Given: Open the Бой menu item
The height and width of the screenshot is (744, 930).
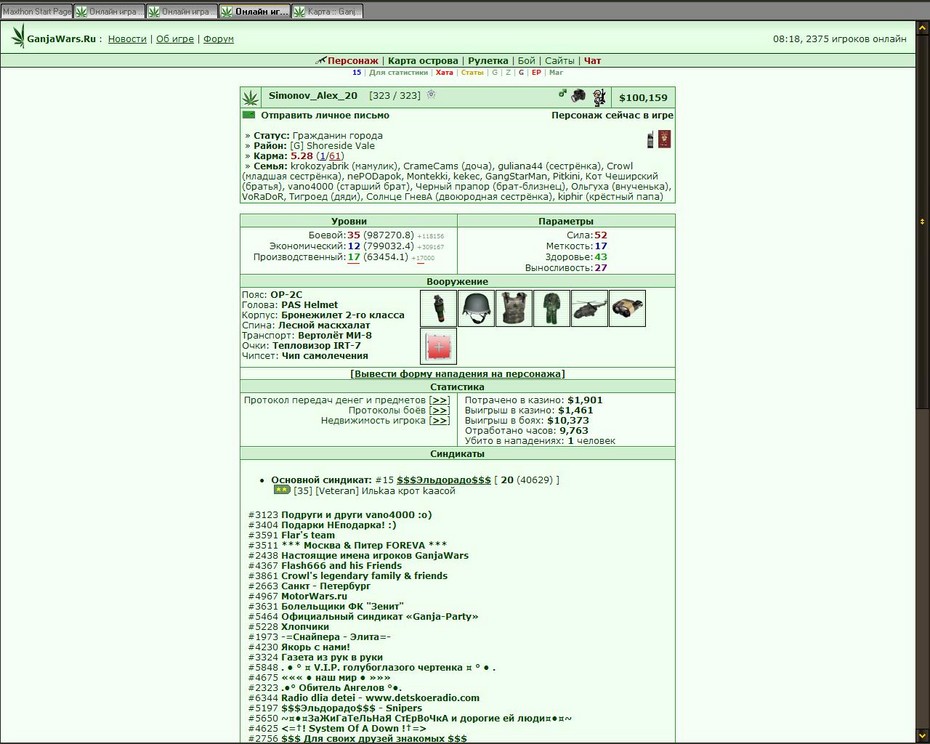Looking at the screenshot, I should pyautogui.click(x=526, y=61).
